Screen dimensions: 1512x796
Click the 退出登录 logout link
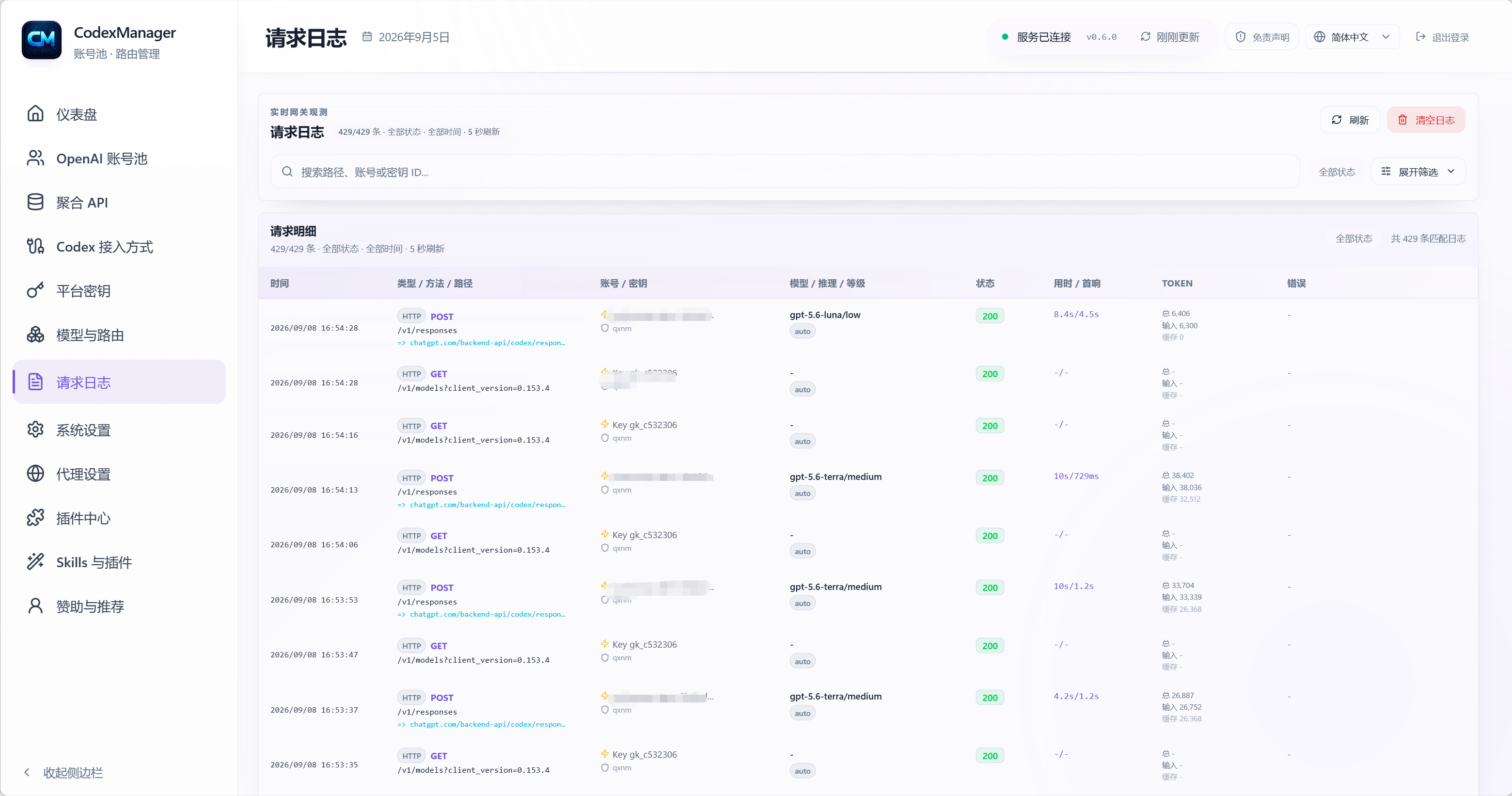1443,37
